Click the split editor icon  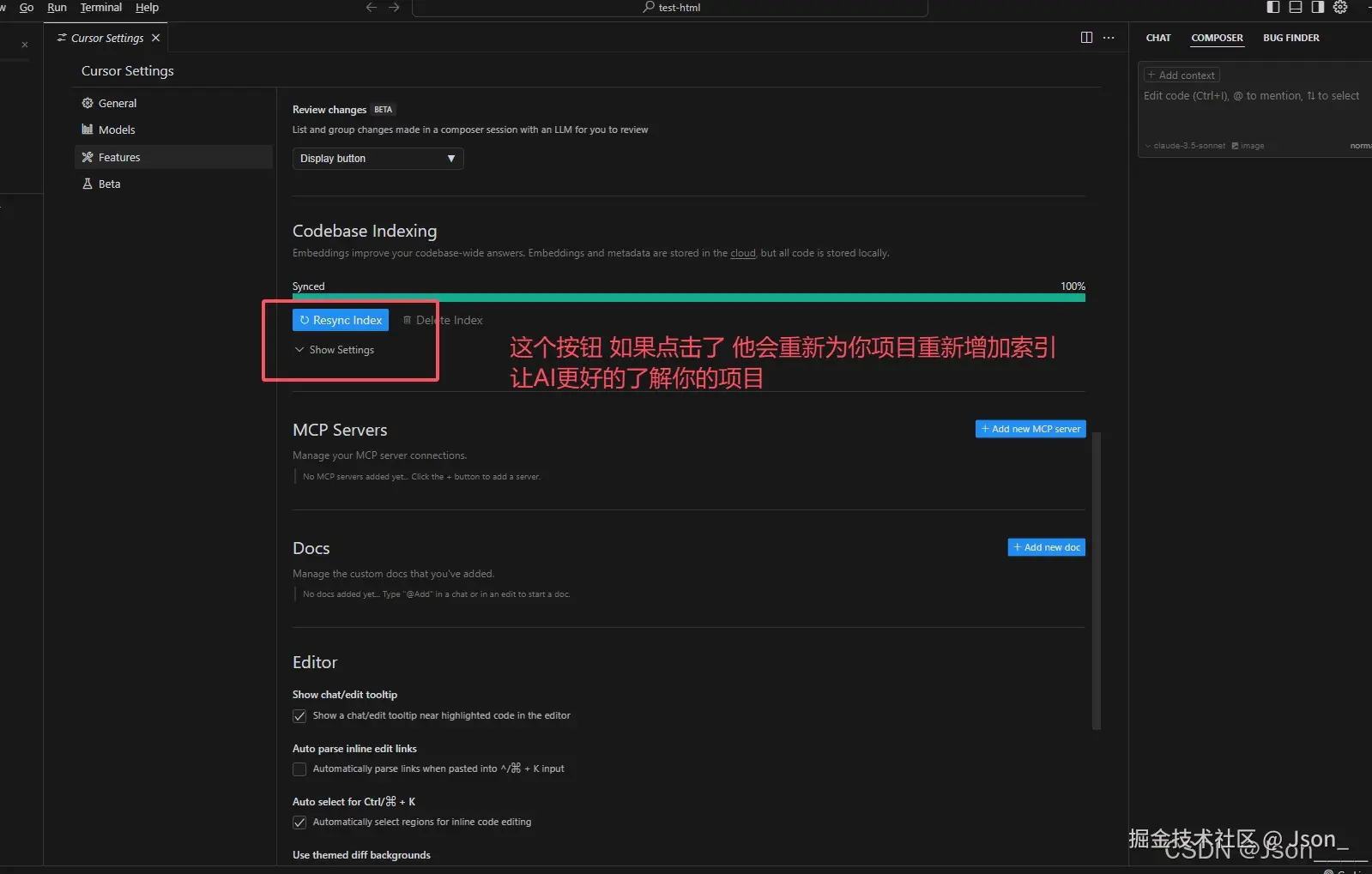[x=1086, y=38]
